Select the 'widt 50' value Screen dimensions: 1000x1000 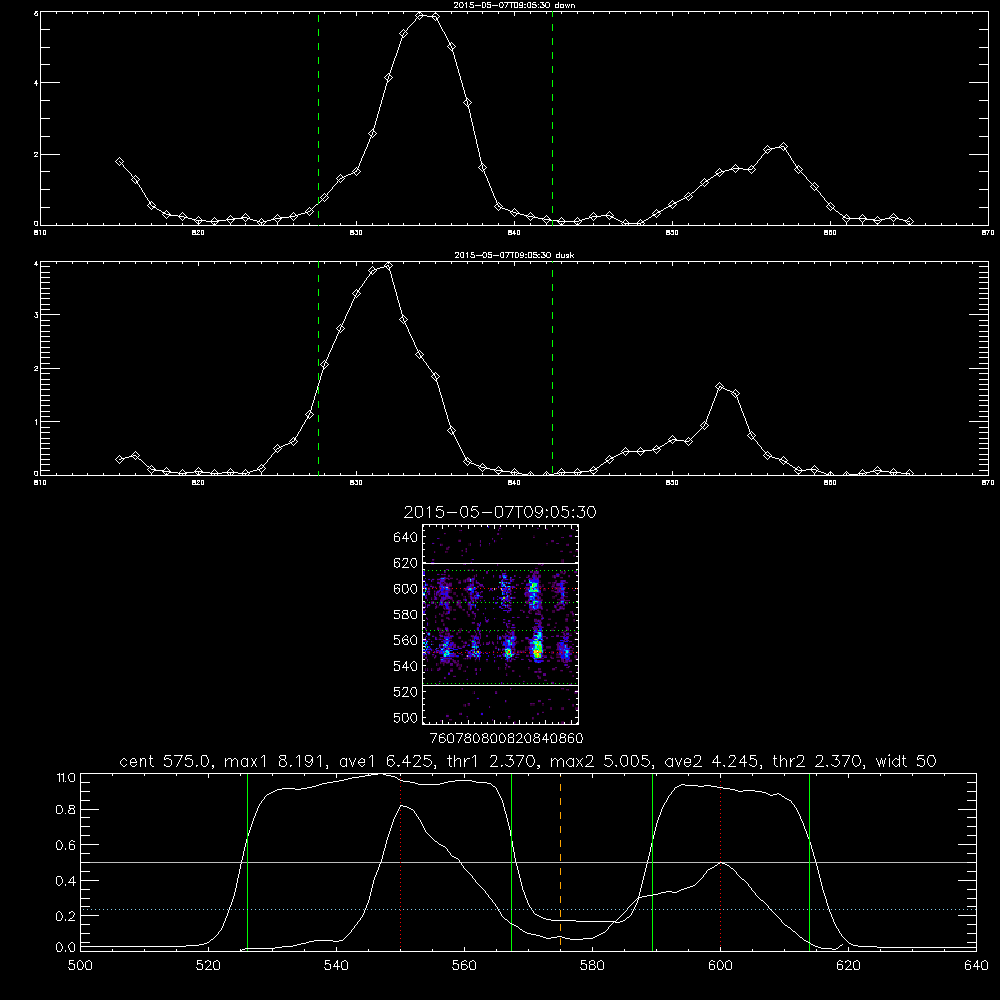click(906, 761)
